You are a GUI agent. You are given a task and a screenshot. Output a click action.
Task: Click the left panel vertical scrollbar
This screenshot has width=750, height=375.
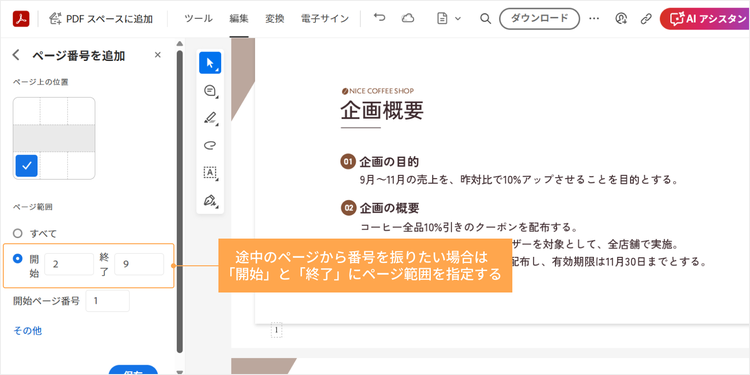[x=179, y=201]
